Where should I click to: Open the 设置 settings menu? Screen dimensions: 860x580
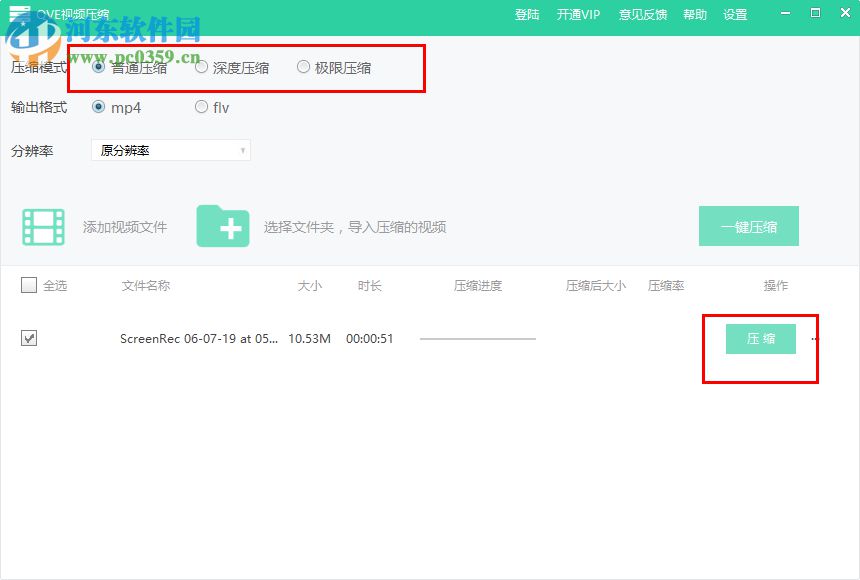tap(735, 15)
